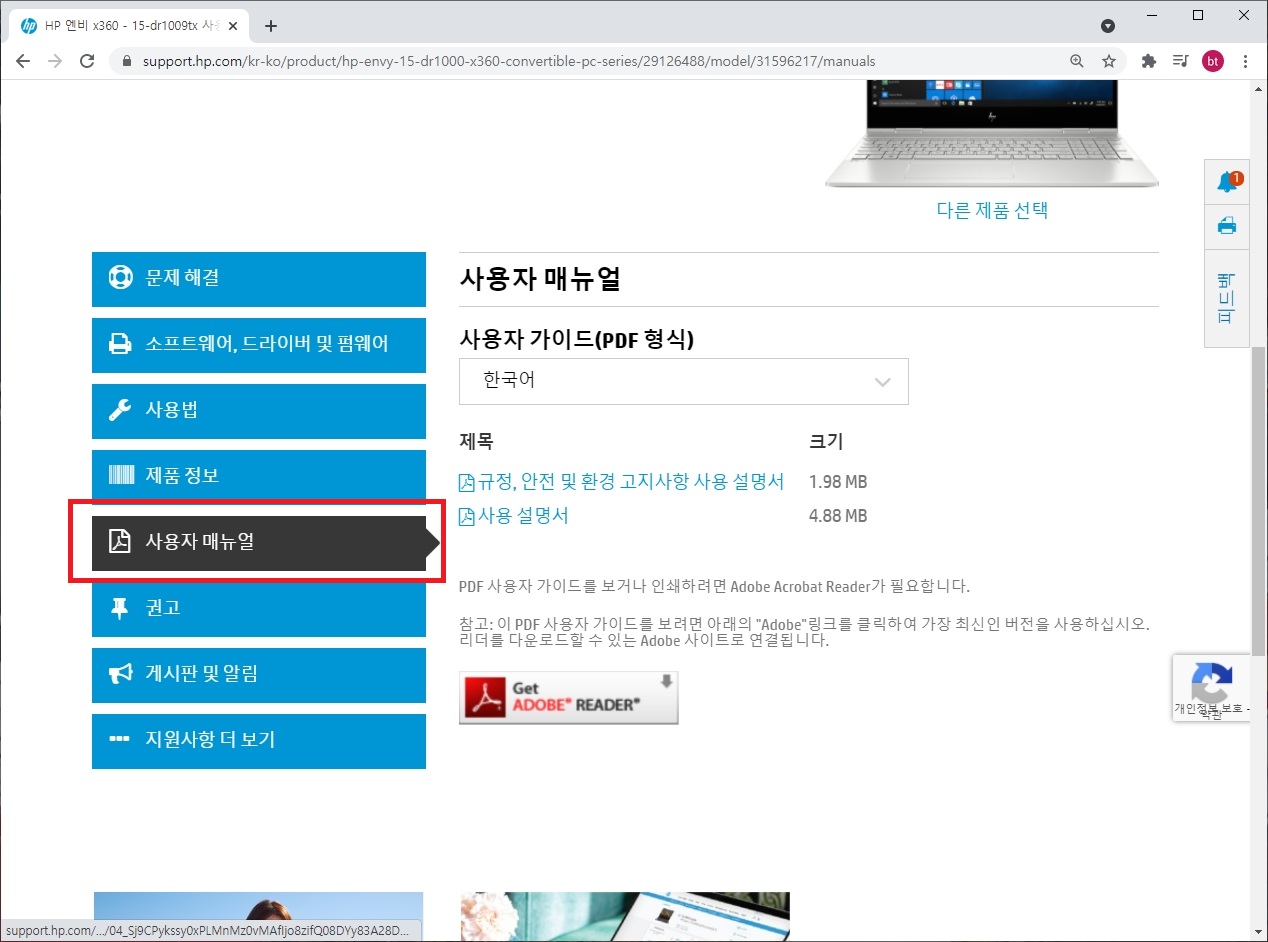
Task: Open the extensions puzzle icon
Action: (1149, 61)
